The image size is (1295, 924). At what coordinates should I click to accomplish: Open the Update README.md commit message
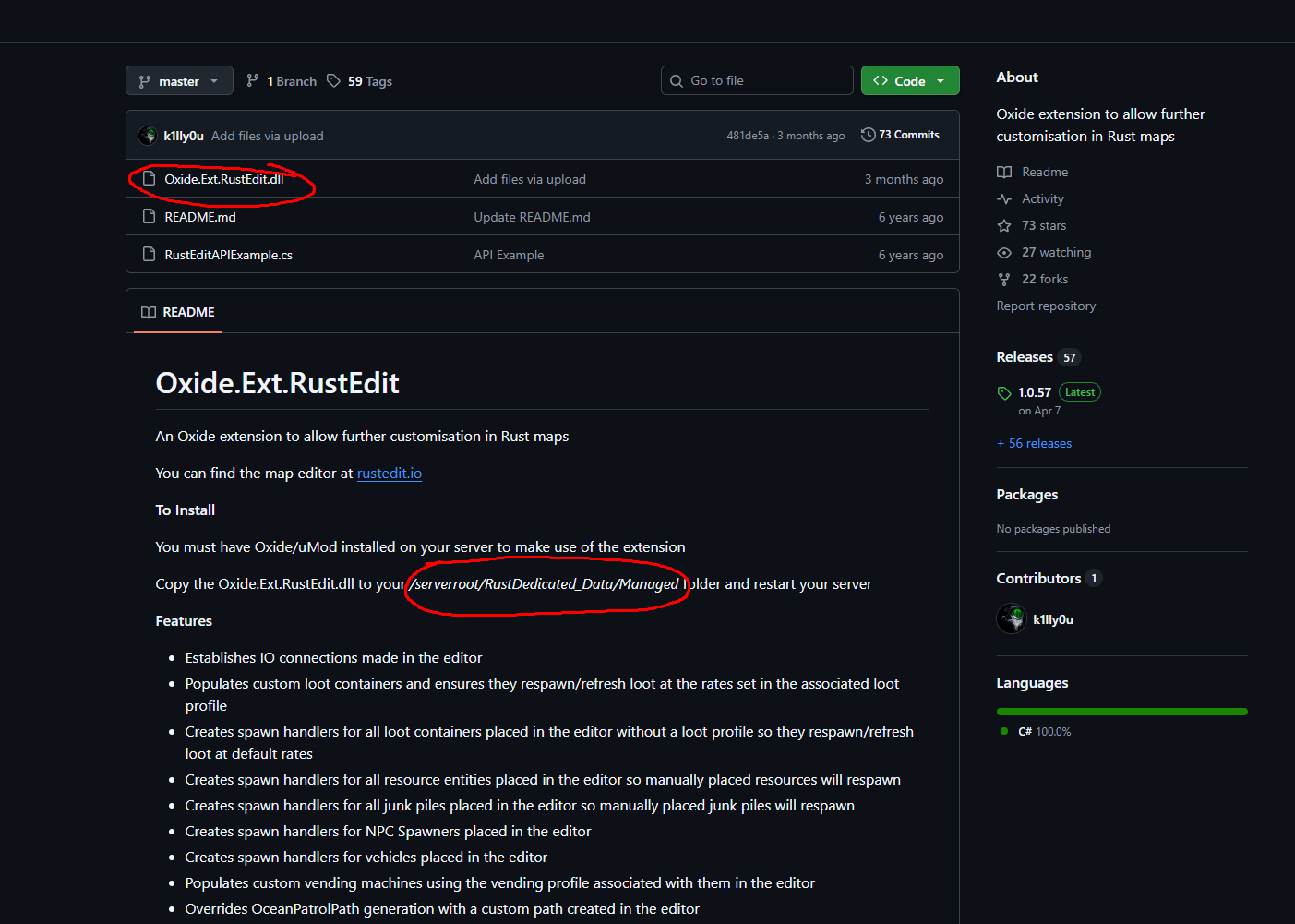(532, 217)
